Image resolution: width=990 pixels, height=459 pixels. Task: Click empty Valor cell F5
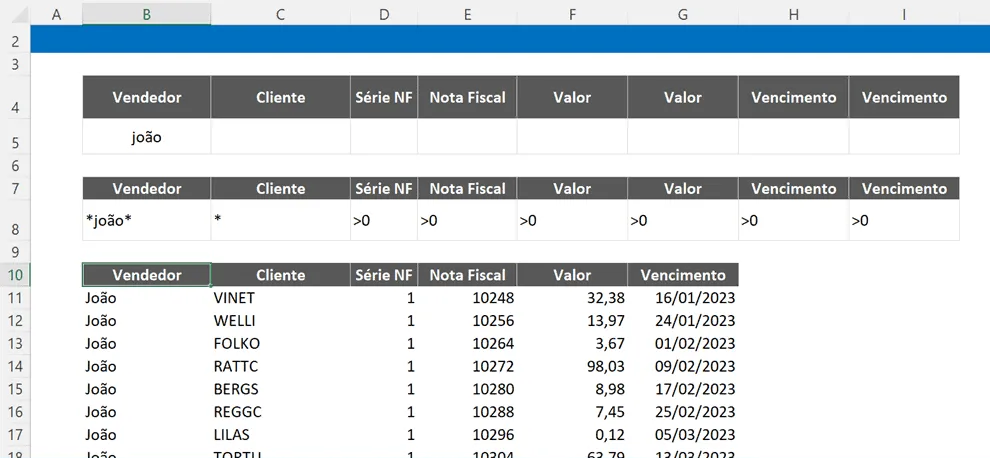(572, 136)
